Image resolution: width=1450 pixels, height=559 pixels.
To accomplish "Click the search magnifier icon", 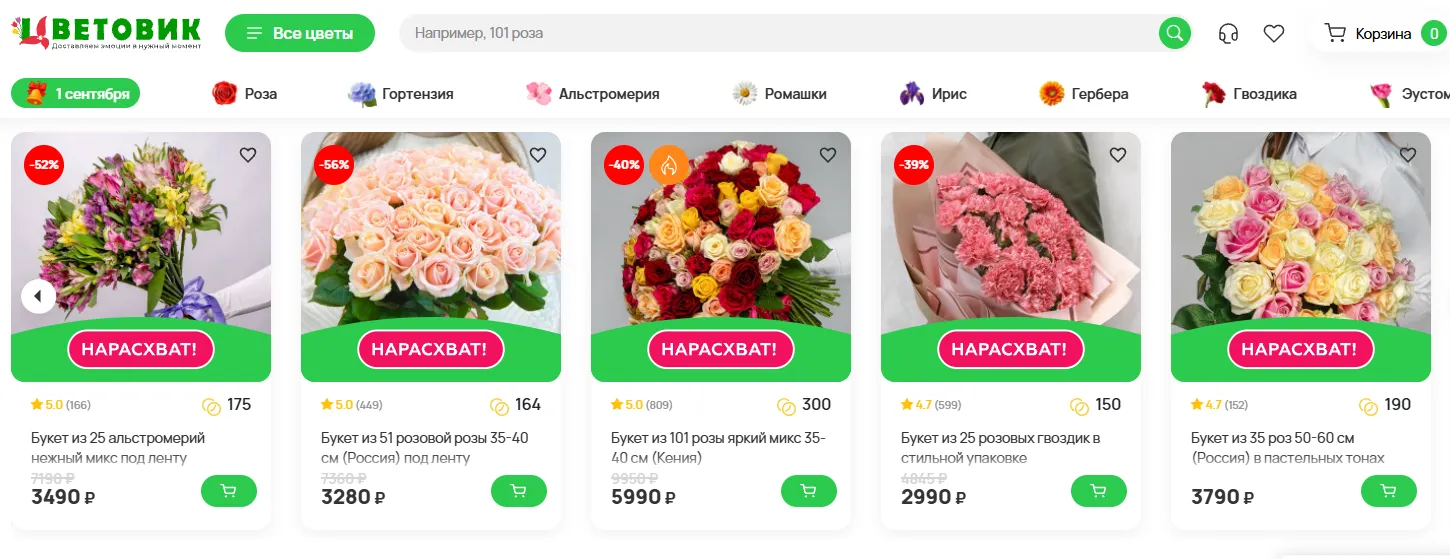I will [x=1175, y=33].
